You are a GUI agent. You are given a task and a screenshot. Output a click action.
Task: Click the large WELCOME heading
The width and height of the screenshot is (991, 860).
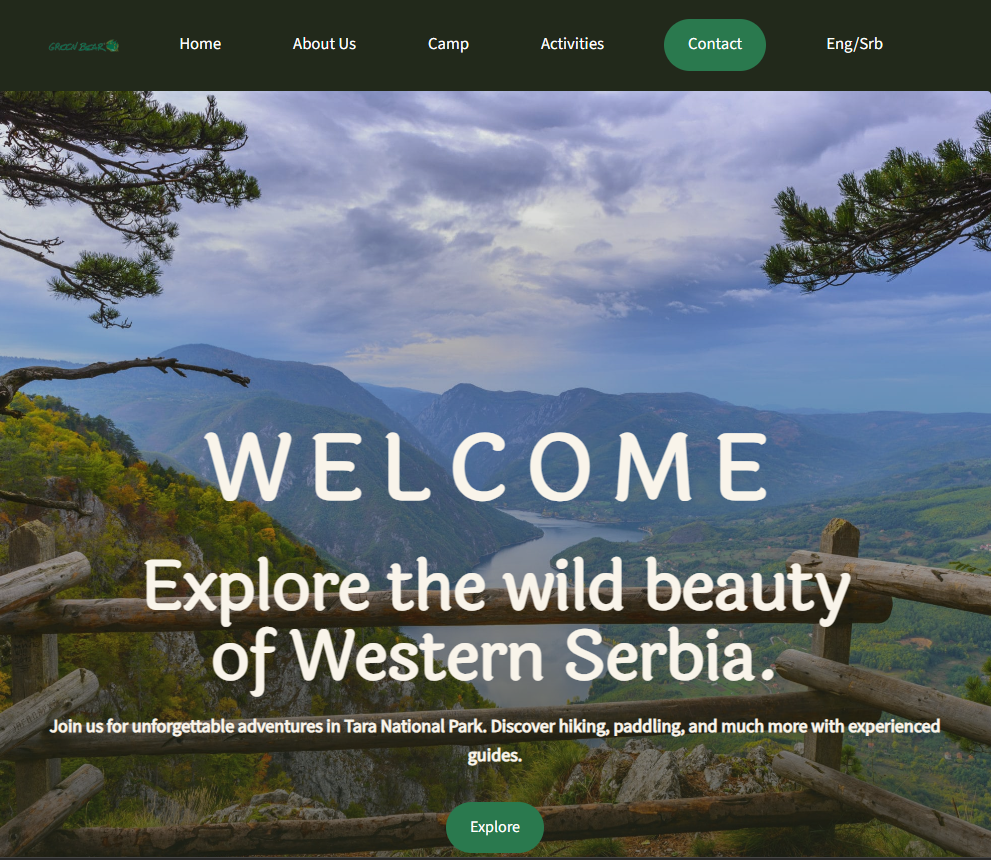point(488,468)
